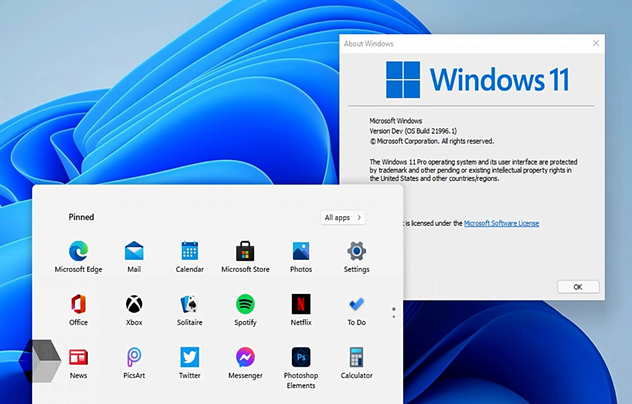Launch the Netflix app
Viewport: 632px width, 404px height.
pos(301,304)
